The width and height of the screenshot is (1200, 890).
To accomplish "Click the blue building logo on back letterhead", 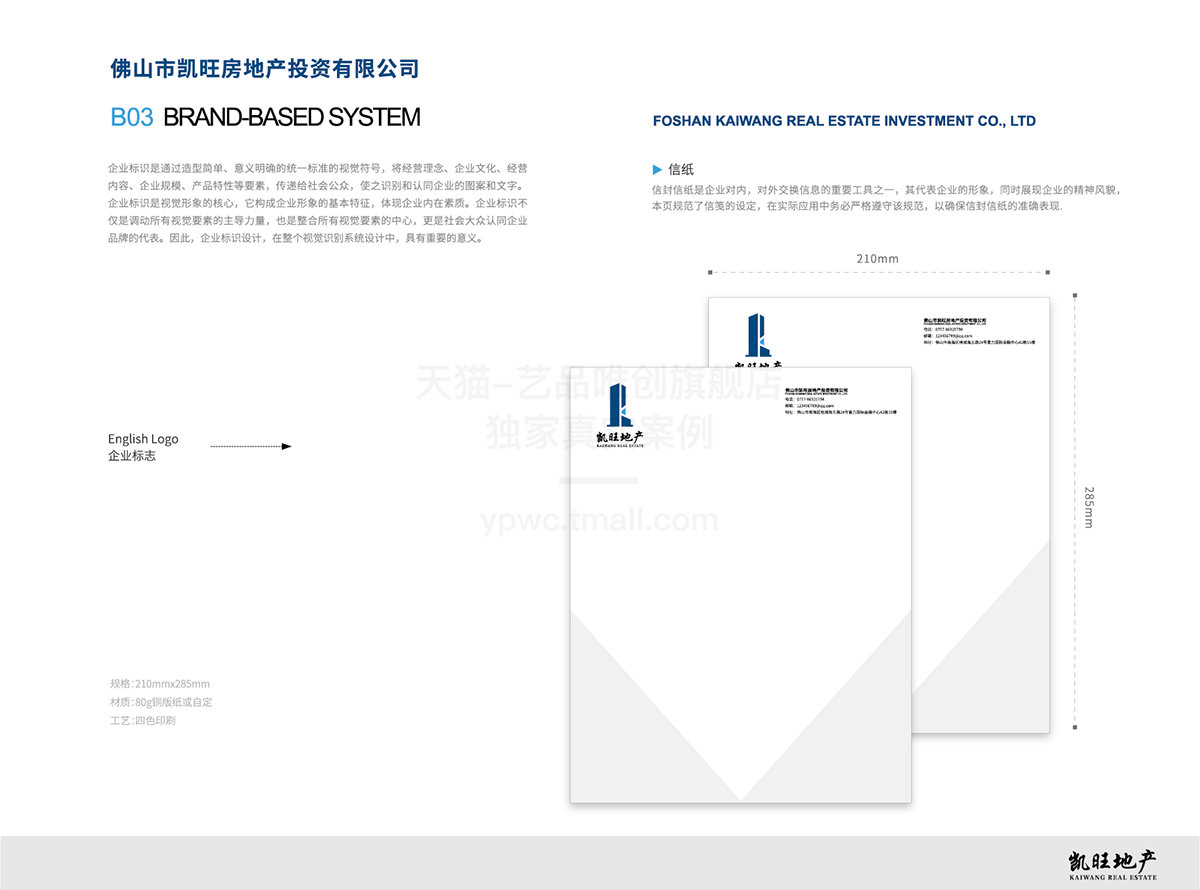I will (758, 334).
